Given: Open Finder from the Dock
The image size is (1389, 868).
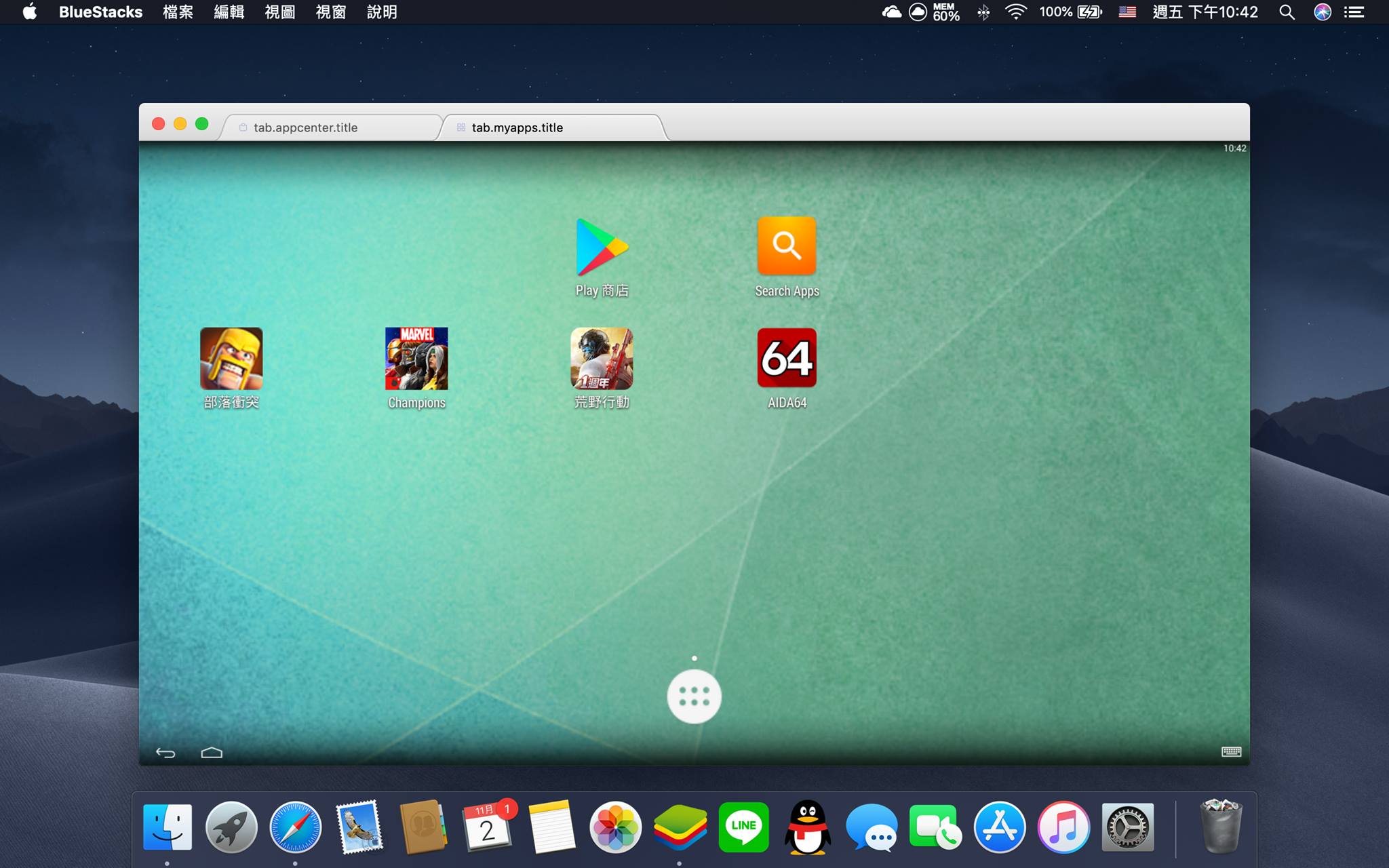Looking at the screenshot, I should coord(168,827).
